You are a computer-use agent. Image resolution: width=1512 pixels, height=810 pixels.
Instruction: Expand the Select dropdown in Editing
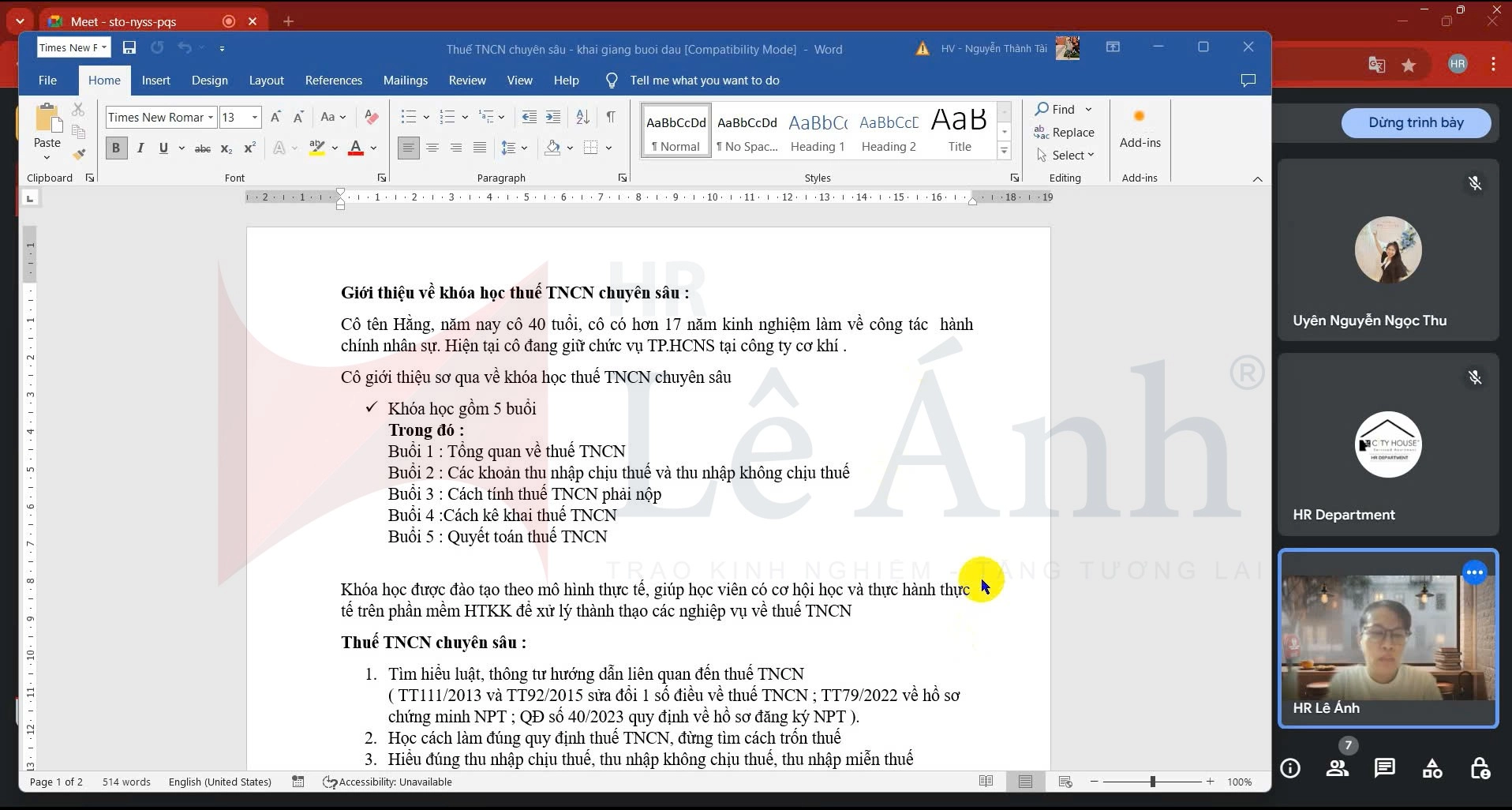click(1072, 156)
